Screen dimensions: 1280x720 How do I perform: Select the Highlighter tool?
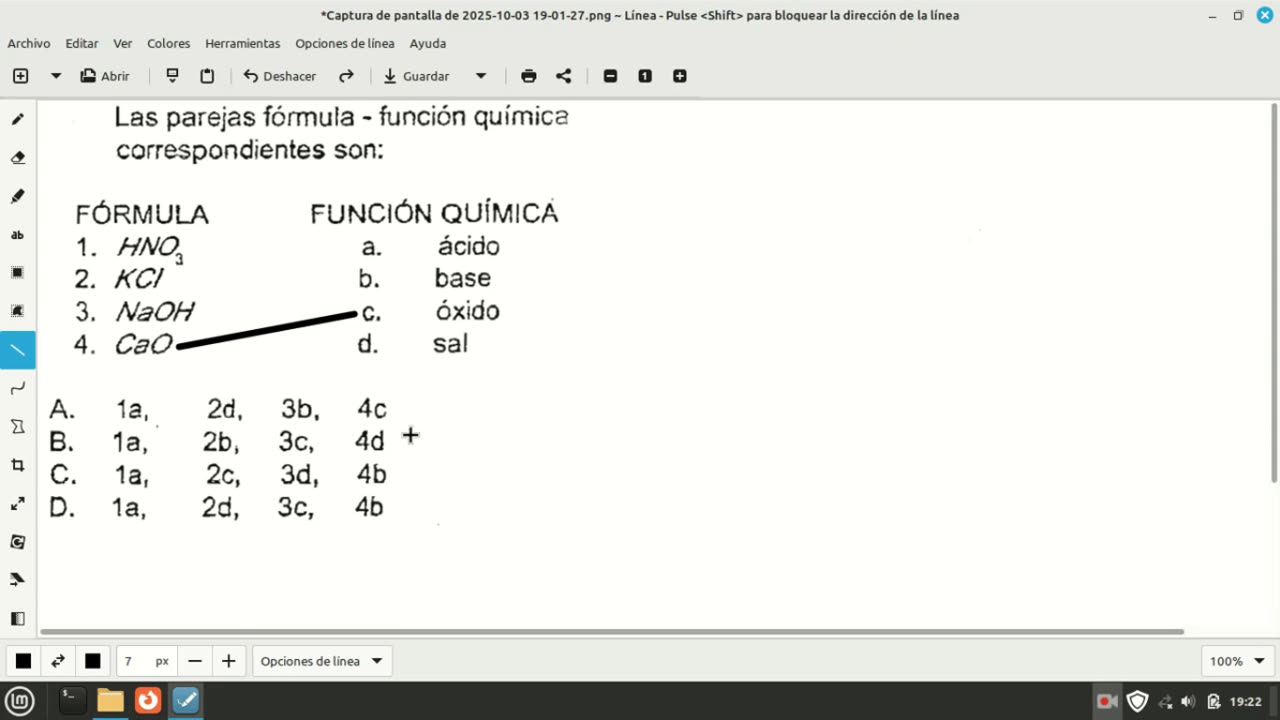click(x=17, y=196)
